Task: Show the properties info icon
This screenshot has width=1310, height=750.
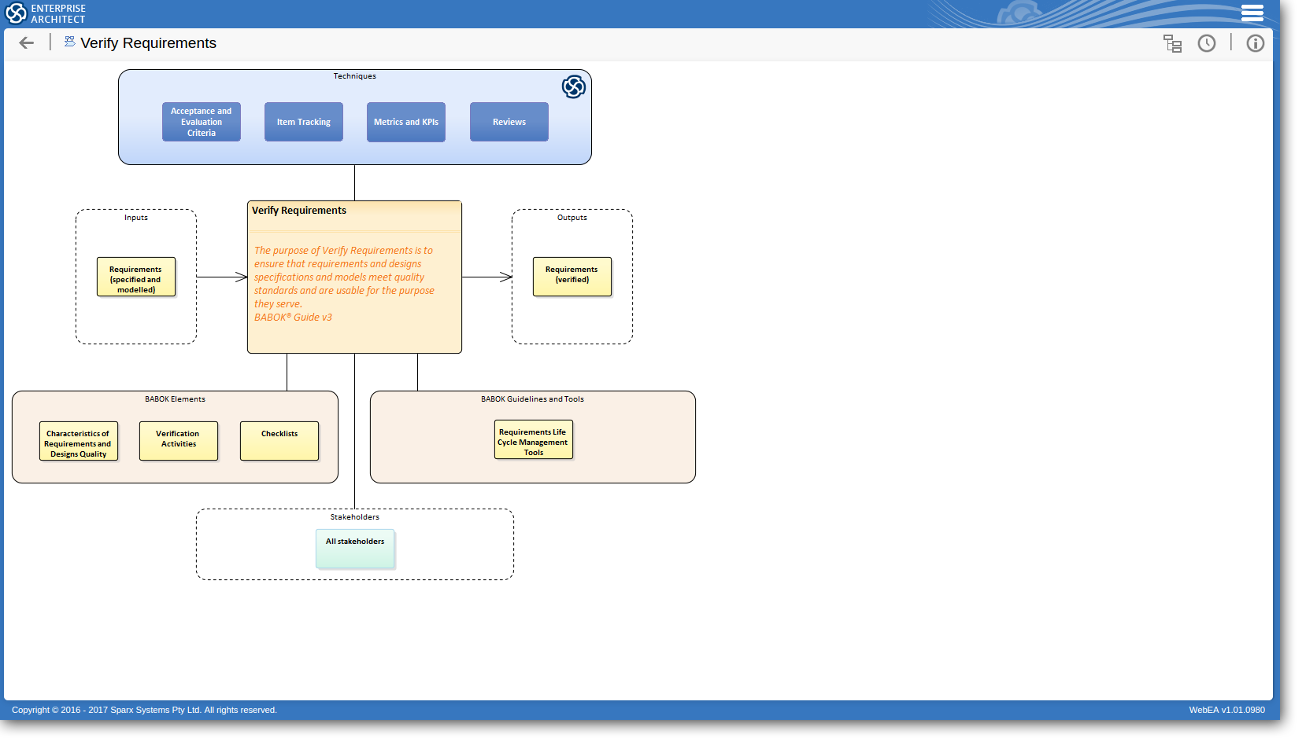Action: 1255,43
